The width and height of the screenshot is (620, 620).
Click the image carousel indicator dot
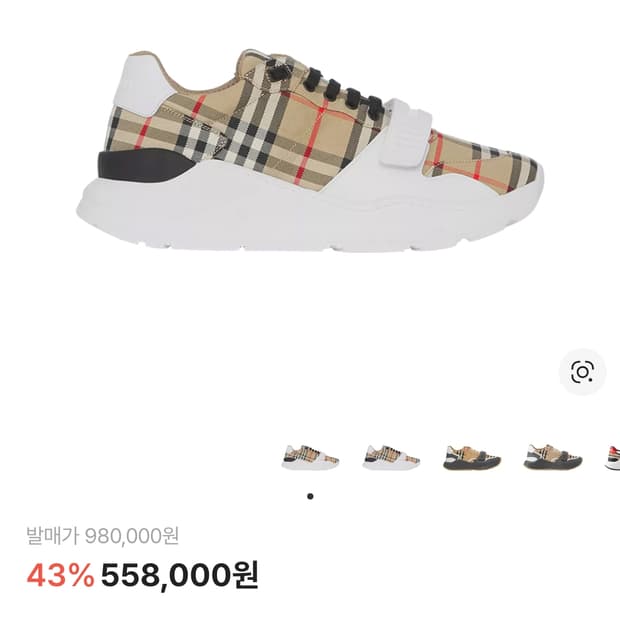coord(310,496)
